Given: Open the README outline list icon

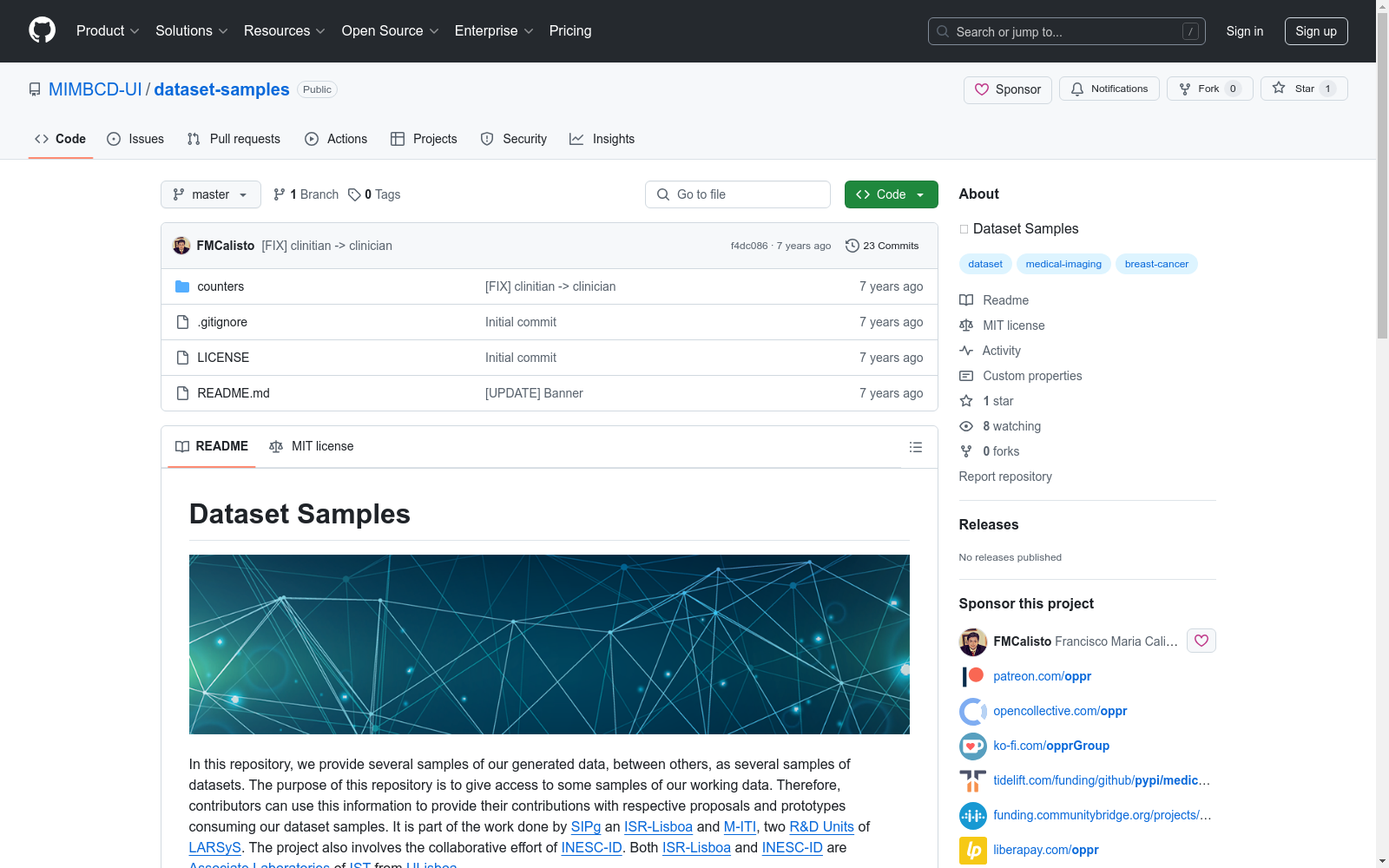Looking at the screenshot, I should coord(915,447).
